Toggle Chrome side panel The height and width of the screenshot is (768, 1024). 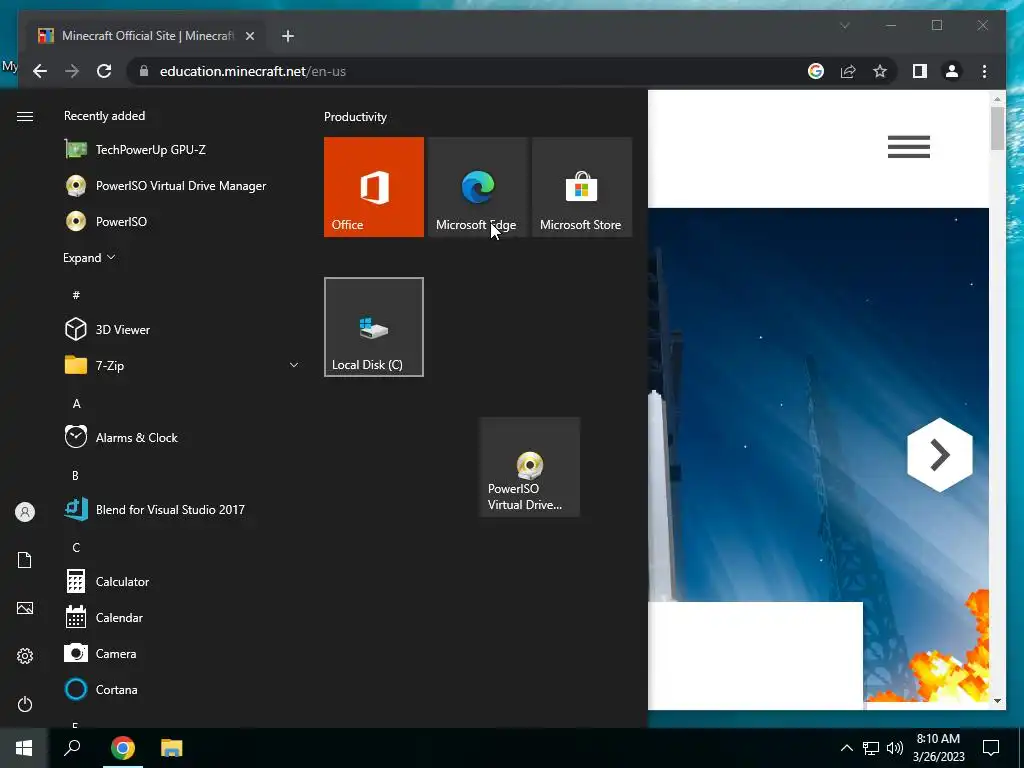coord(920,71)
